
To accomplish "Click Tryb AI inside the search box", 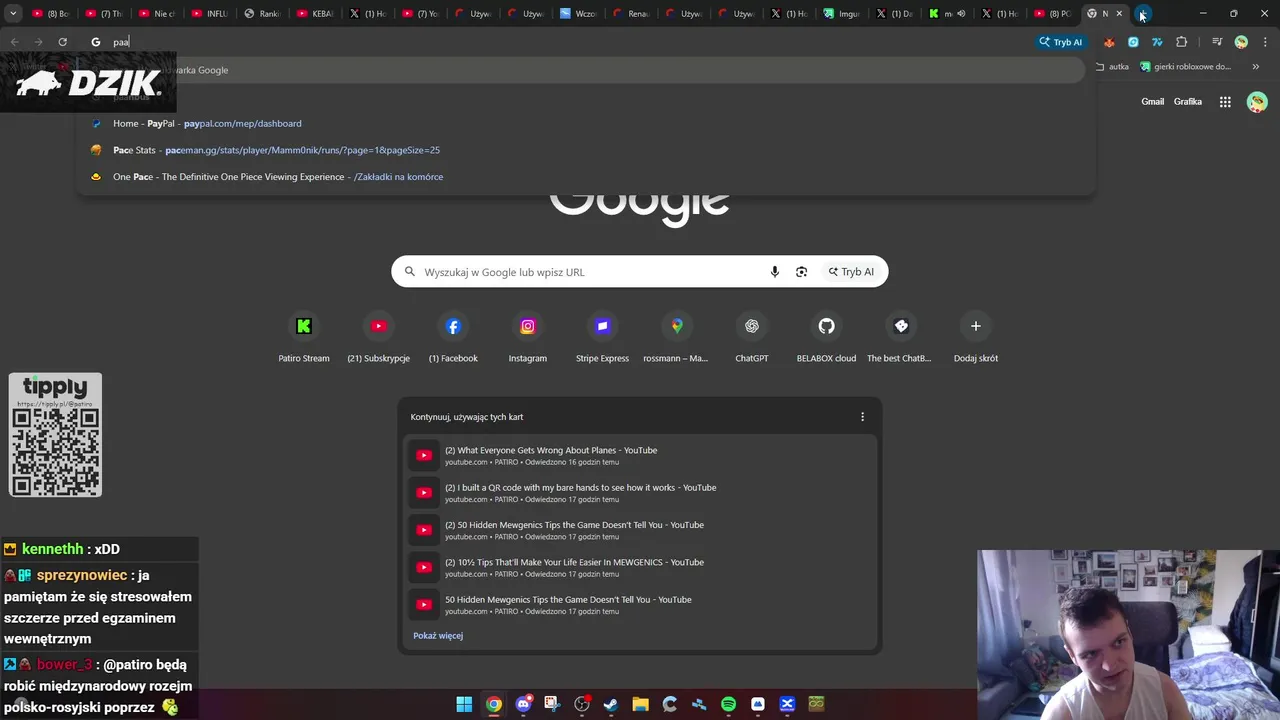I will [x=851, y=272].
